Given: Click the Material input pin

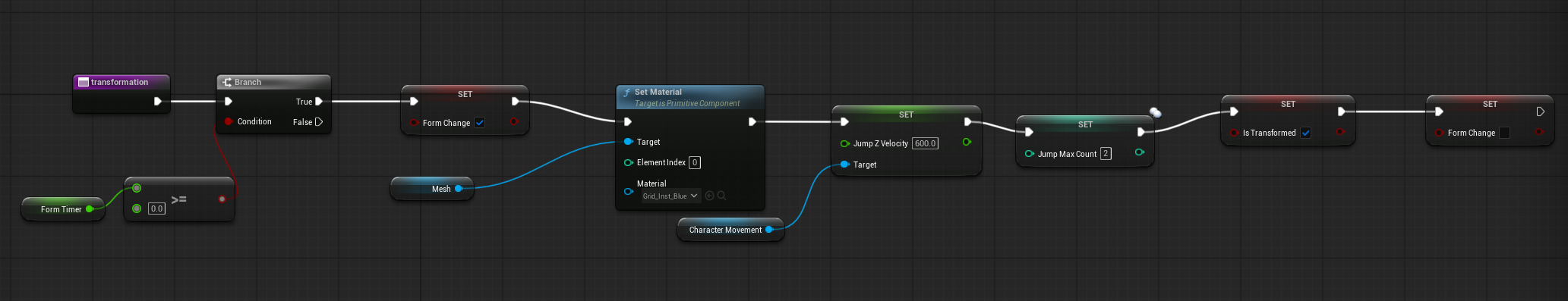Looking at the screenshot, I should click(628, 191).
